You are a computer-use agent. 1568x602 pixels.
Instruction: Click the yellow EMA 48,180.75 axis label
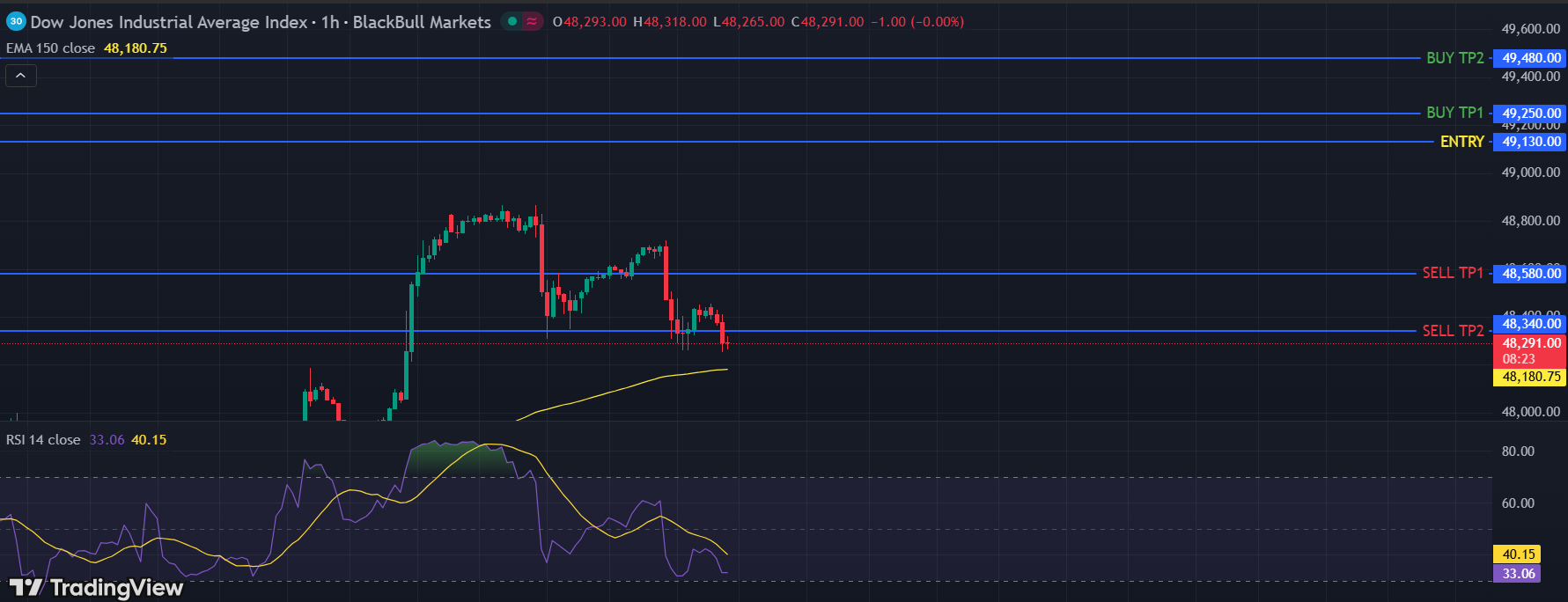coord(1530,377)
